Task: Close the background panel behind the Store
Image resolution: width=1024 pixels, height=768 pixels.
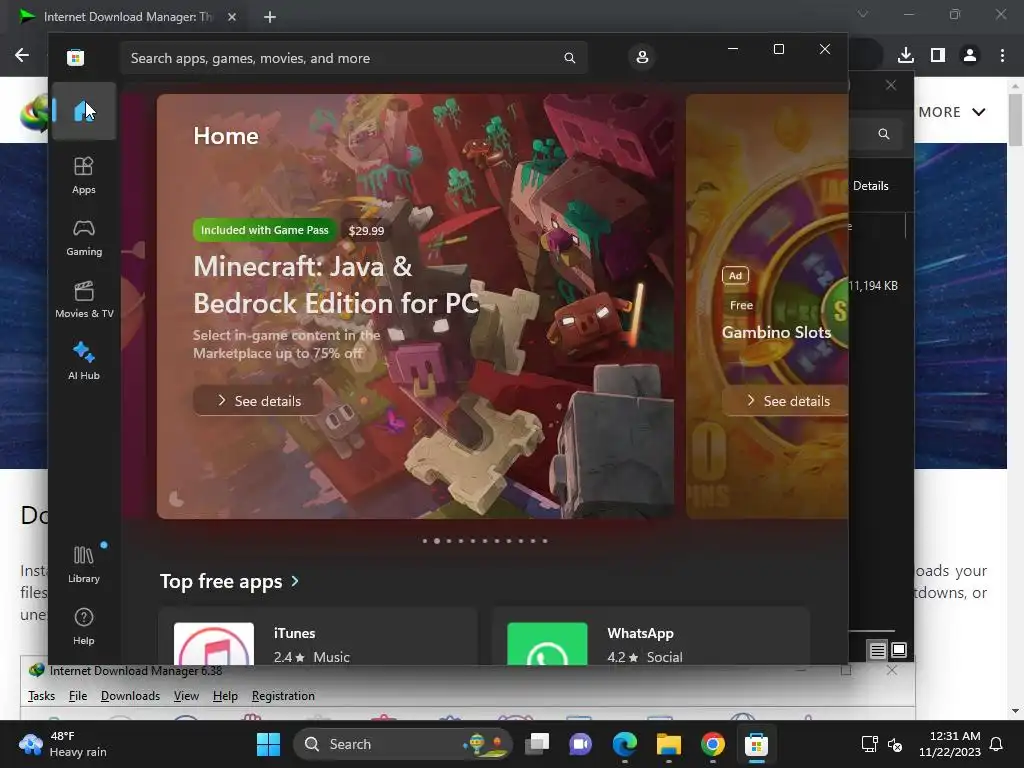Action: [891, 85]
